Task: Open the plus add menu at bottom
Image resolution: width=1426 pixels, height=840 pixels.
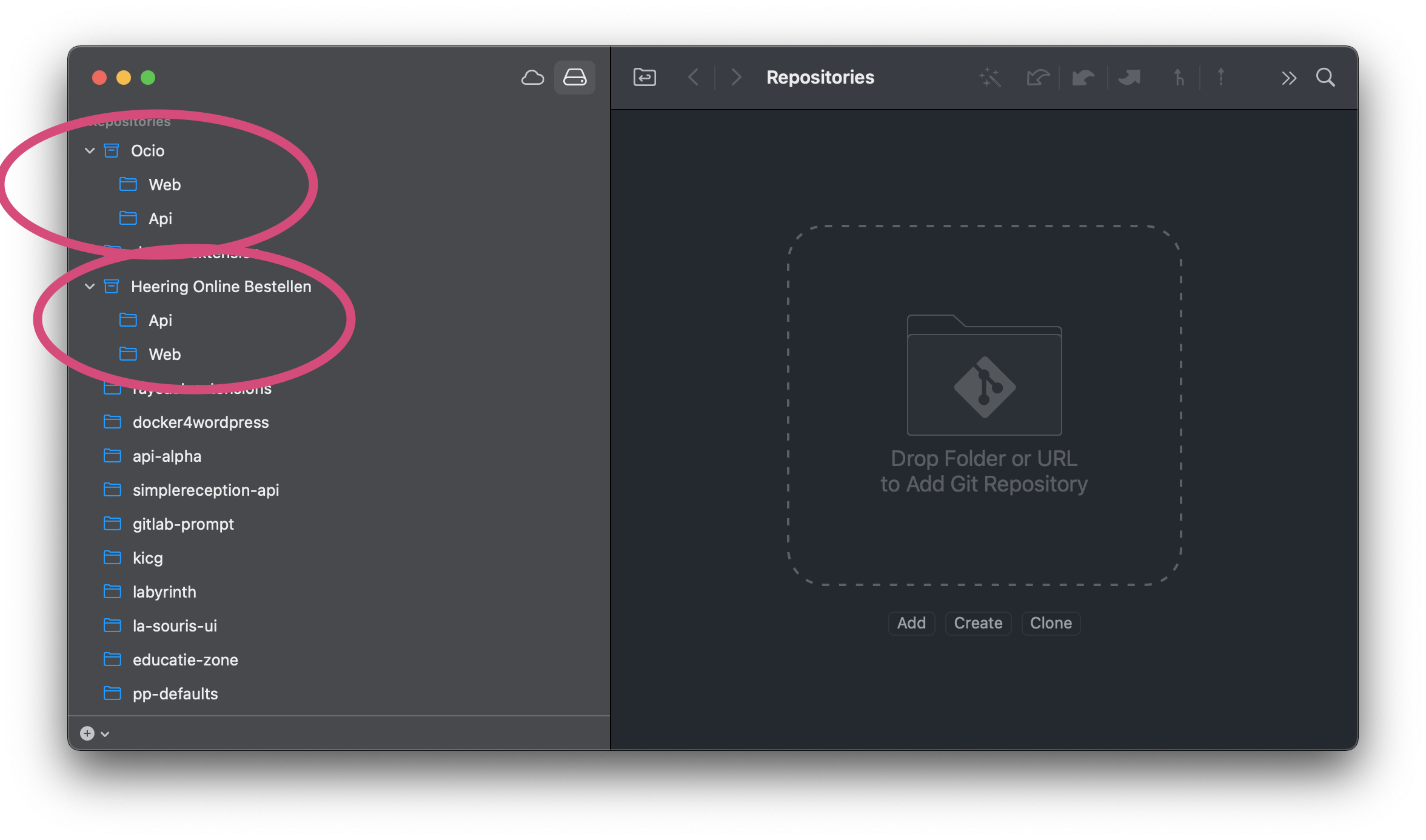Action: point(95,733)
